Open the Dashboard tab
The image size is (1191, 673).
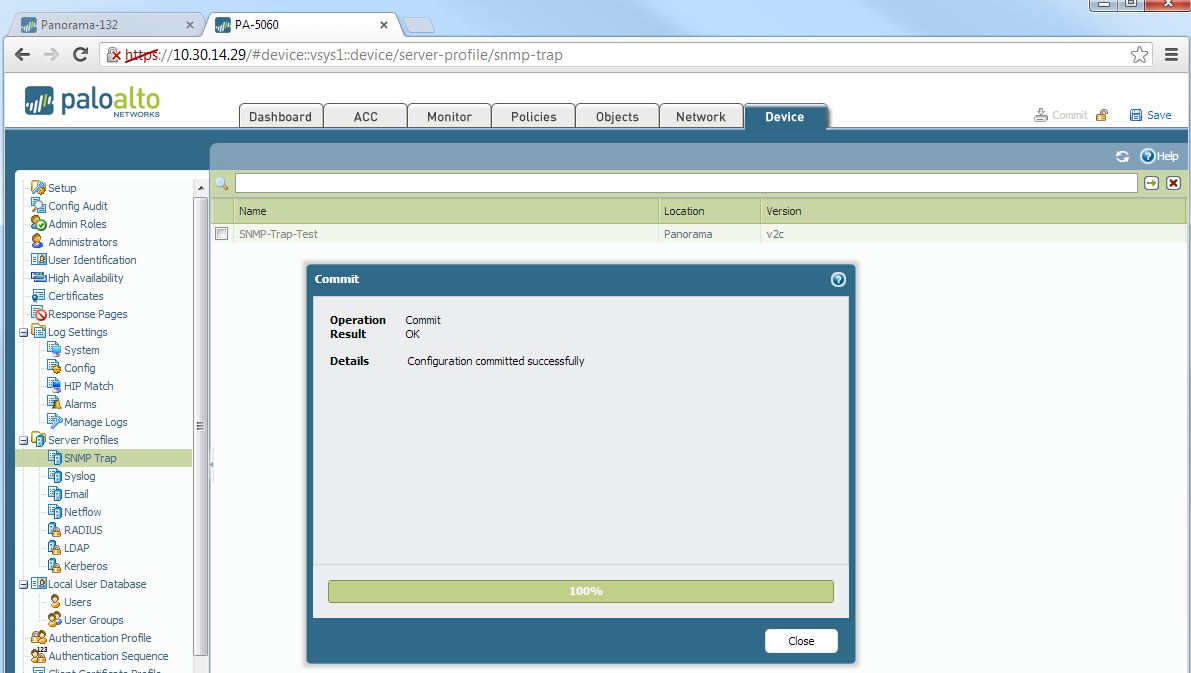(280, 116)
